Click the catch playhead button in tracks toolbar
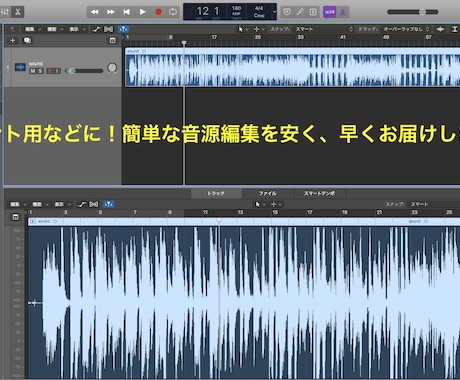This screenshot has height=380, width=460. 123,29
